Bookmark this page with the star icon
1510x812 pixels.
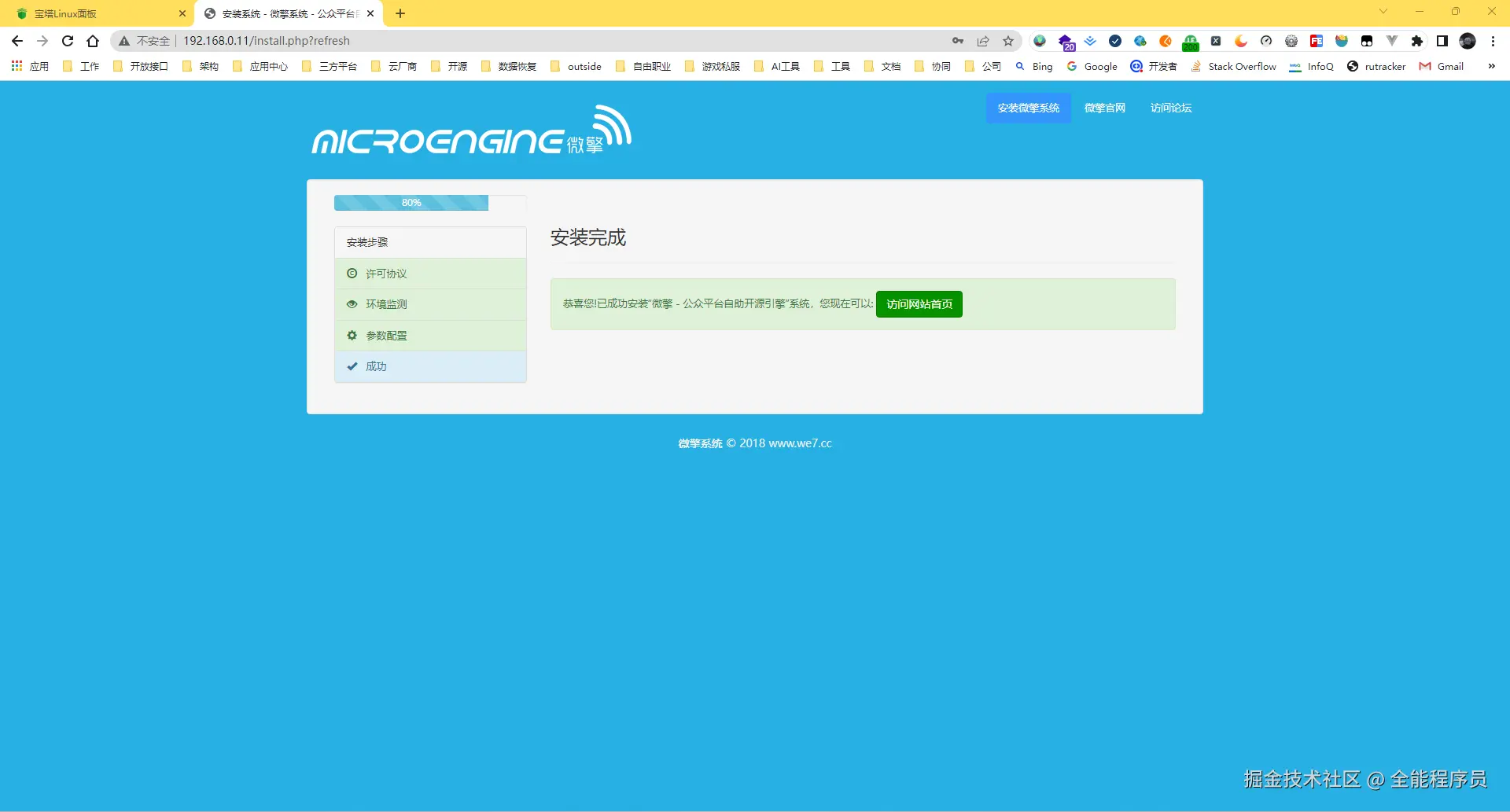pos(1008,41)
